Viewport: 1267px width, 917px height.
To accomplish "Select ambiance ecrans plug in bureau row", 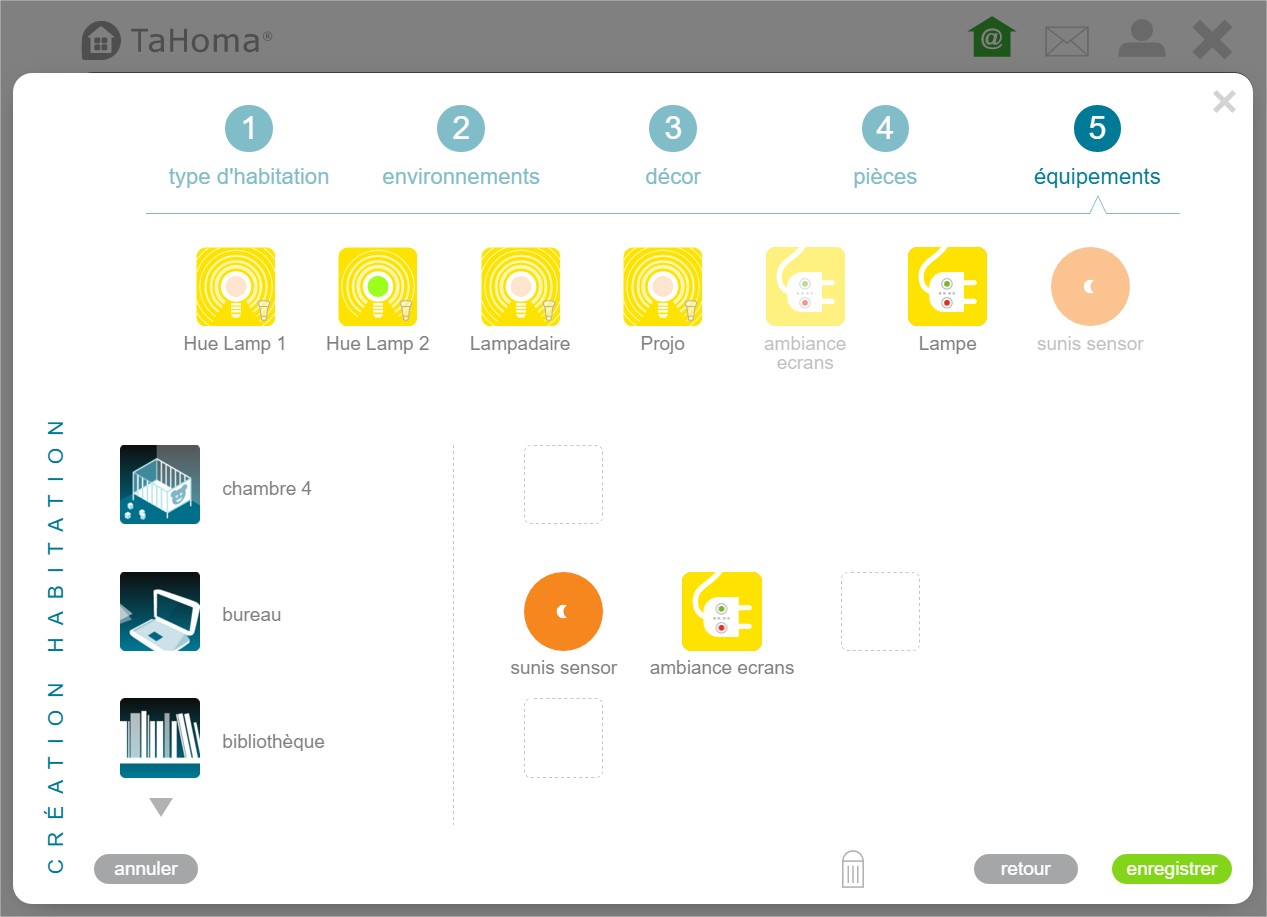I will tap(721, 611).
